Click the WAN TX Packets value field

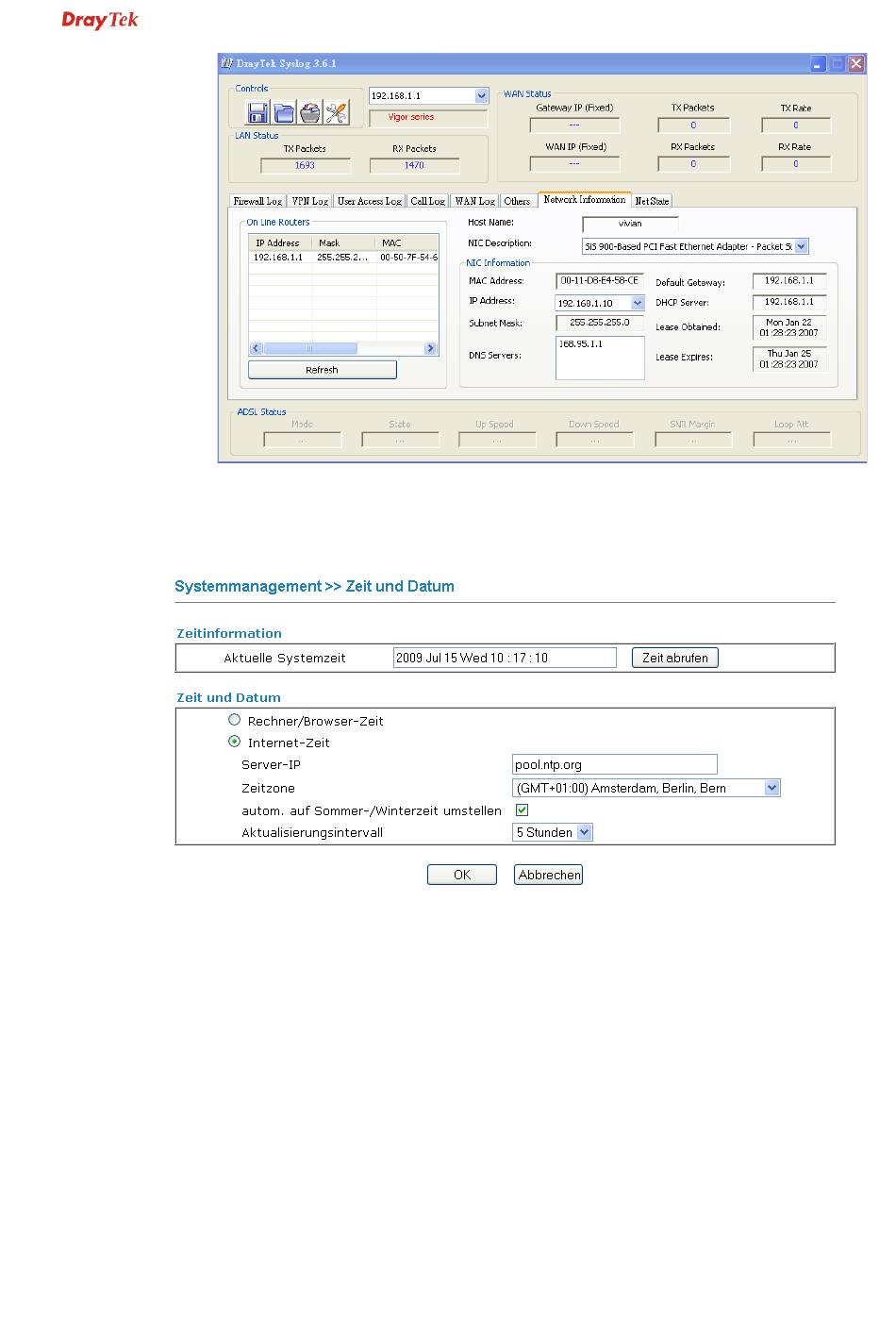click(x=693, y=125)
